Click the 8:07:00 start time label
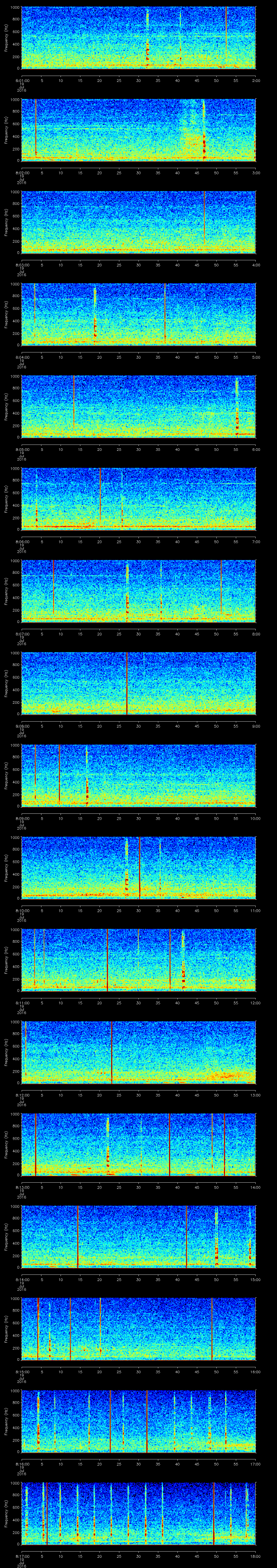277x1568 pixels. click(22, 634)
